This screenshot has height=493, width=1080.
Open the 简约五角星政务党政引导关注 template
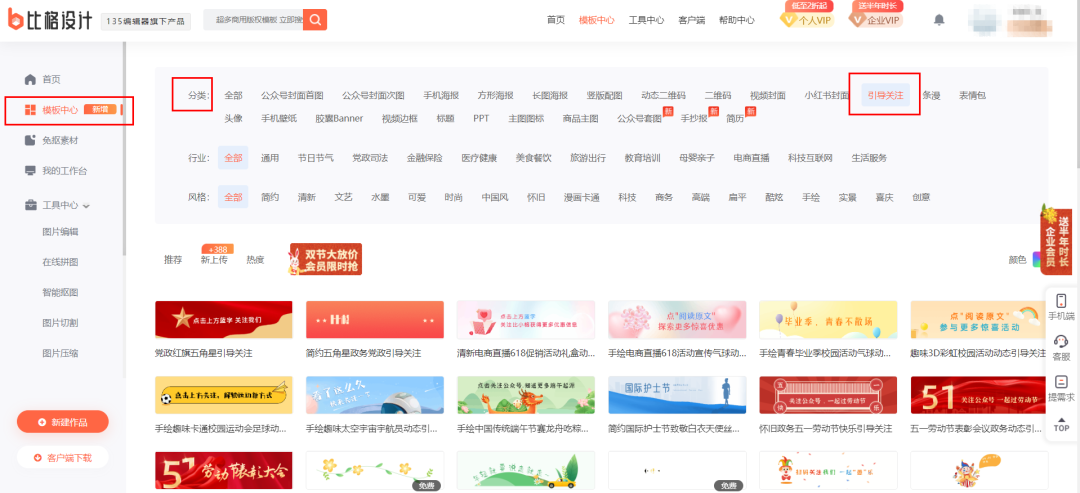pyautogui.click(x=375, y=319)
